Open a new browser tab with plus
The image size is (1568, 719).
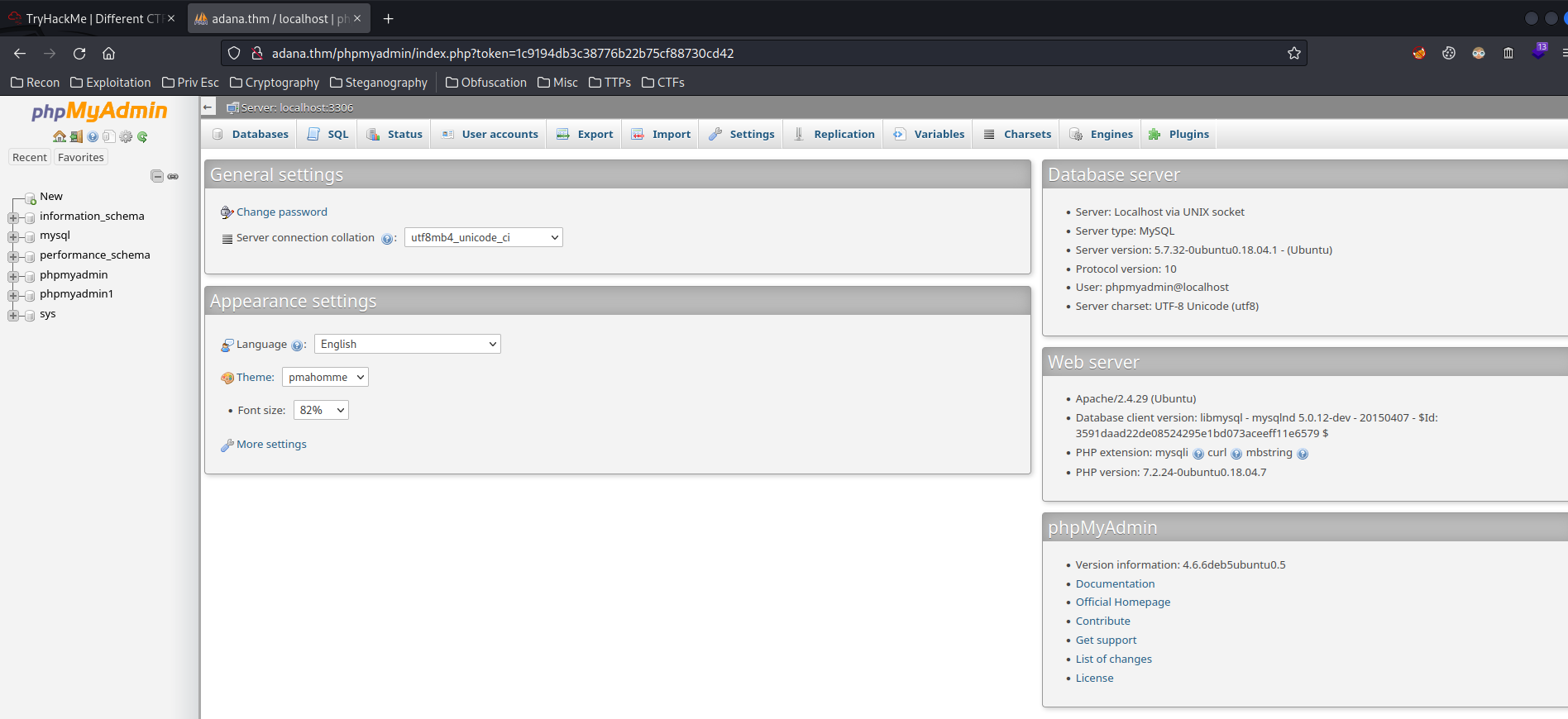(x=388, y=18)
